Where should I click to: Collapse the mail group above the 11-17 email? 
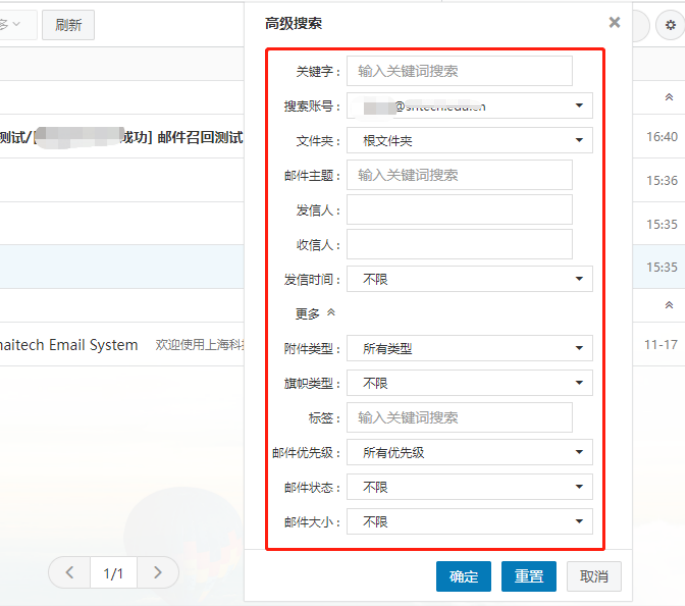pyautogui.click(x=669, y=305)
